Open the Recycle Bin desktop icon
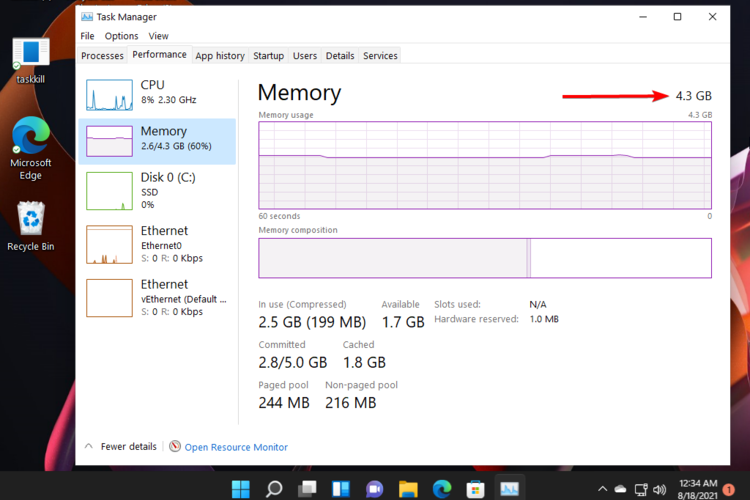 pos(31,224)
